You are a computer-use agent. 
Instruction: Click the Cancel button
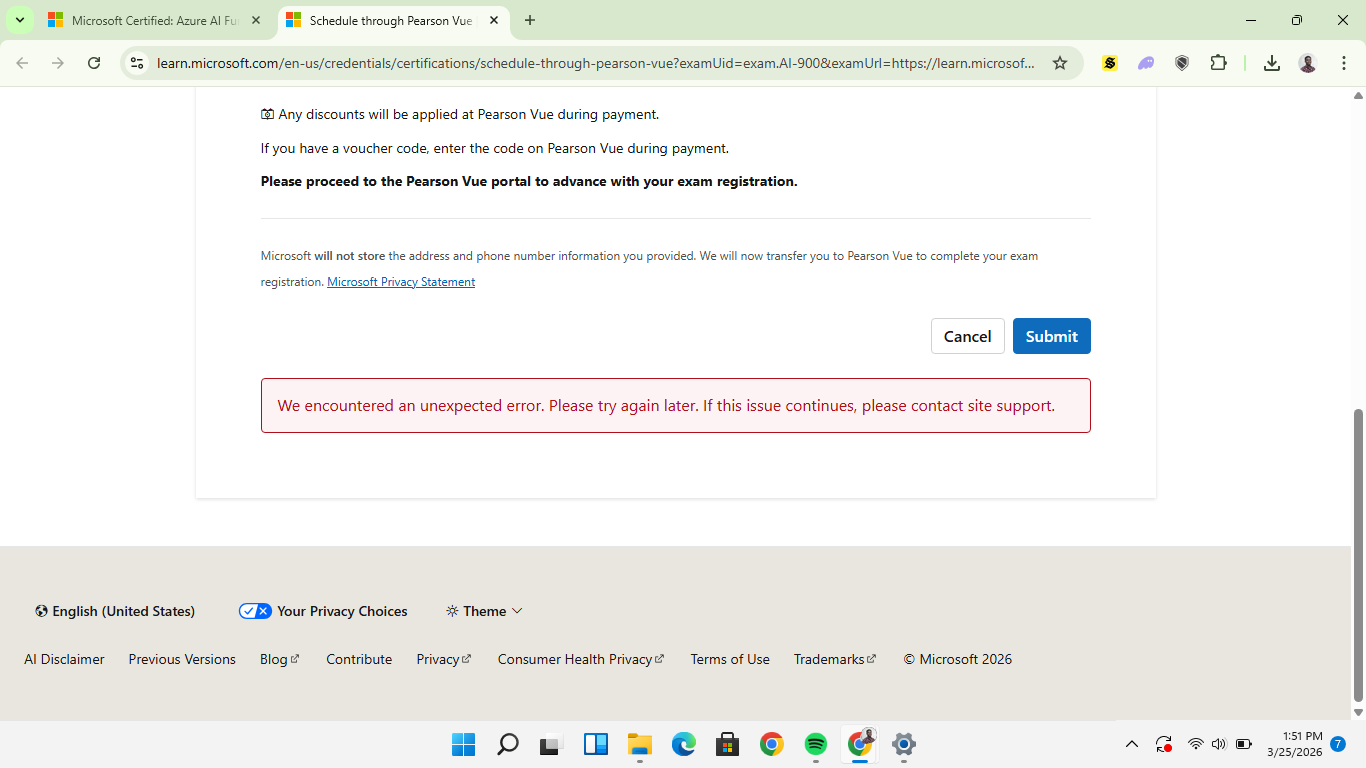[x=968, y=336]
